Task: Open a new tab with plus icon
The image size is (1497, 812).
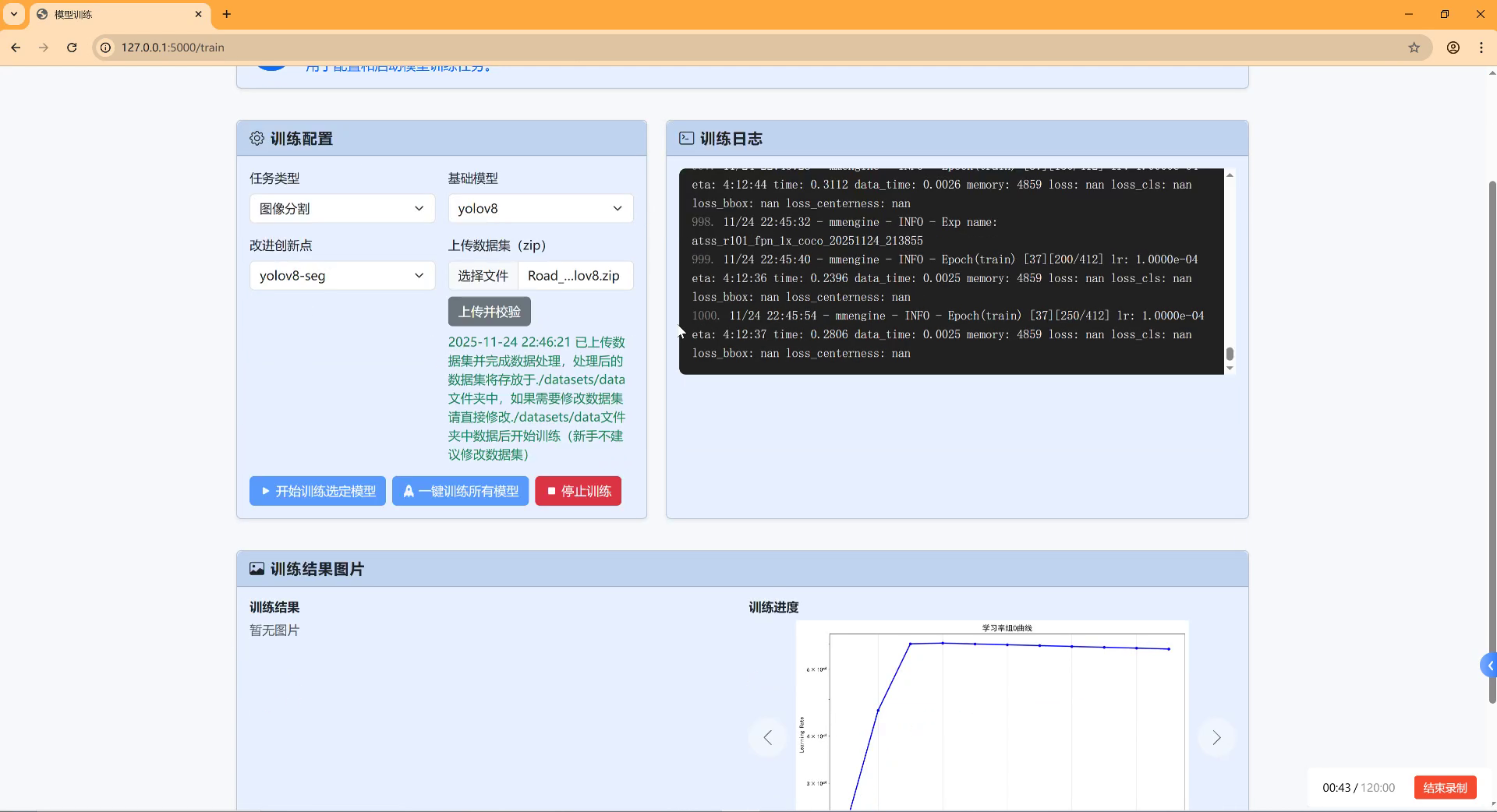Action: click(x=227, y=14)
